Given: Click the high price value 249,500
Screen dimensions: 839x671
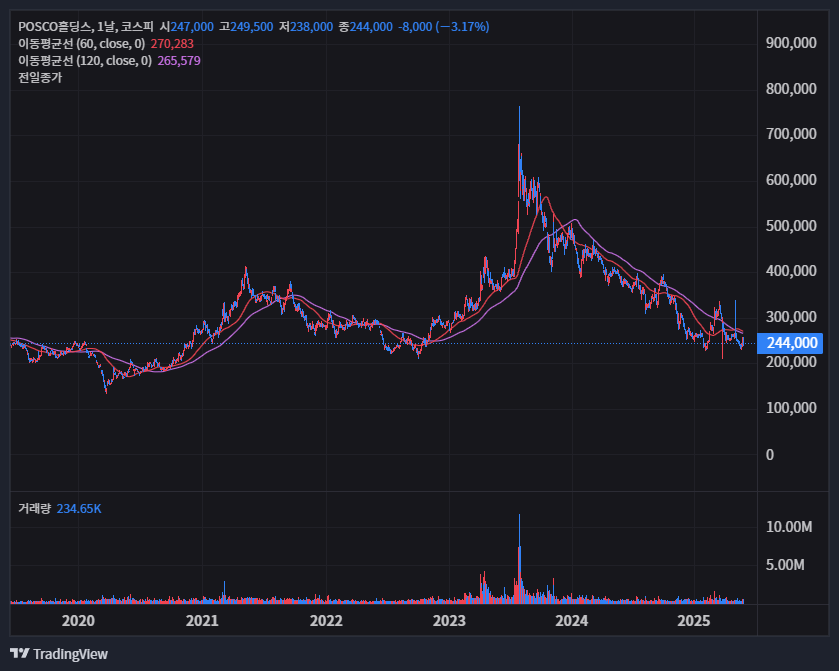Looking at the screenshot, I should (x=252, y=26).
